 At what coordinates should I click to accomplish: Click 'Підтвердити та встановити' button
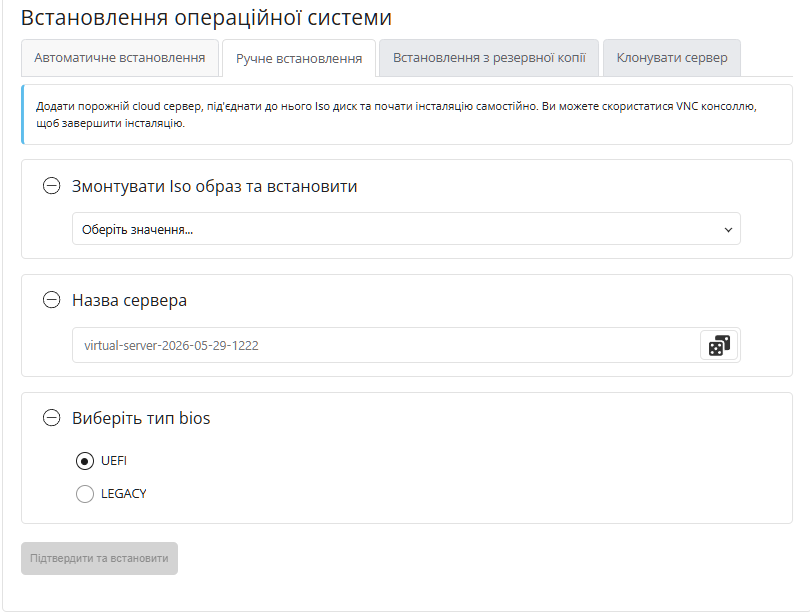tap(99, 558)
